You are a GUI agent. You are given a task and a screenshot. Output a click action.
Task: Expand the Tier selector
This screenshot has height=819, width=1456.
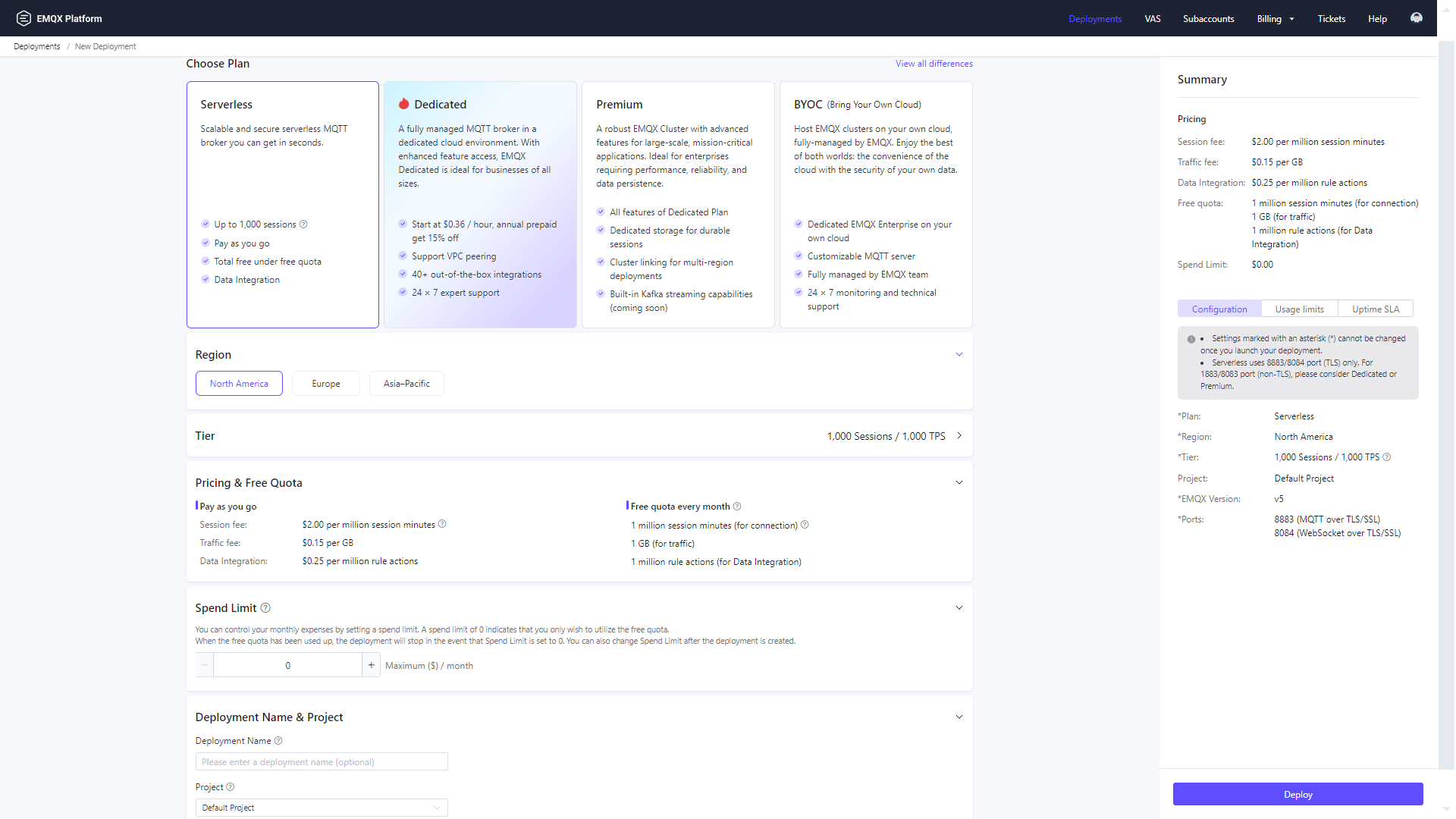click(959, 436)
